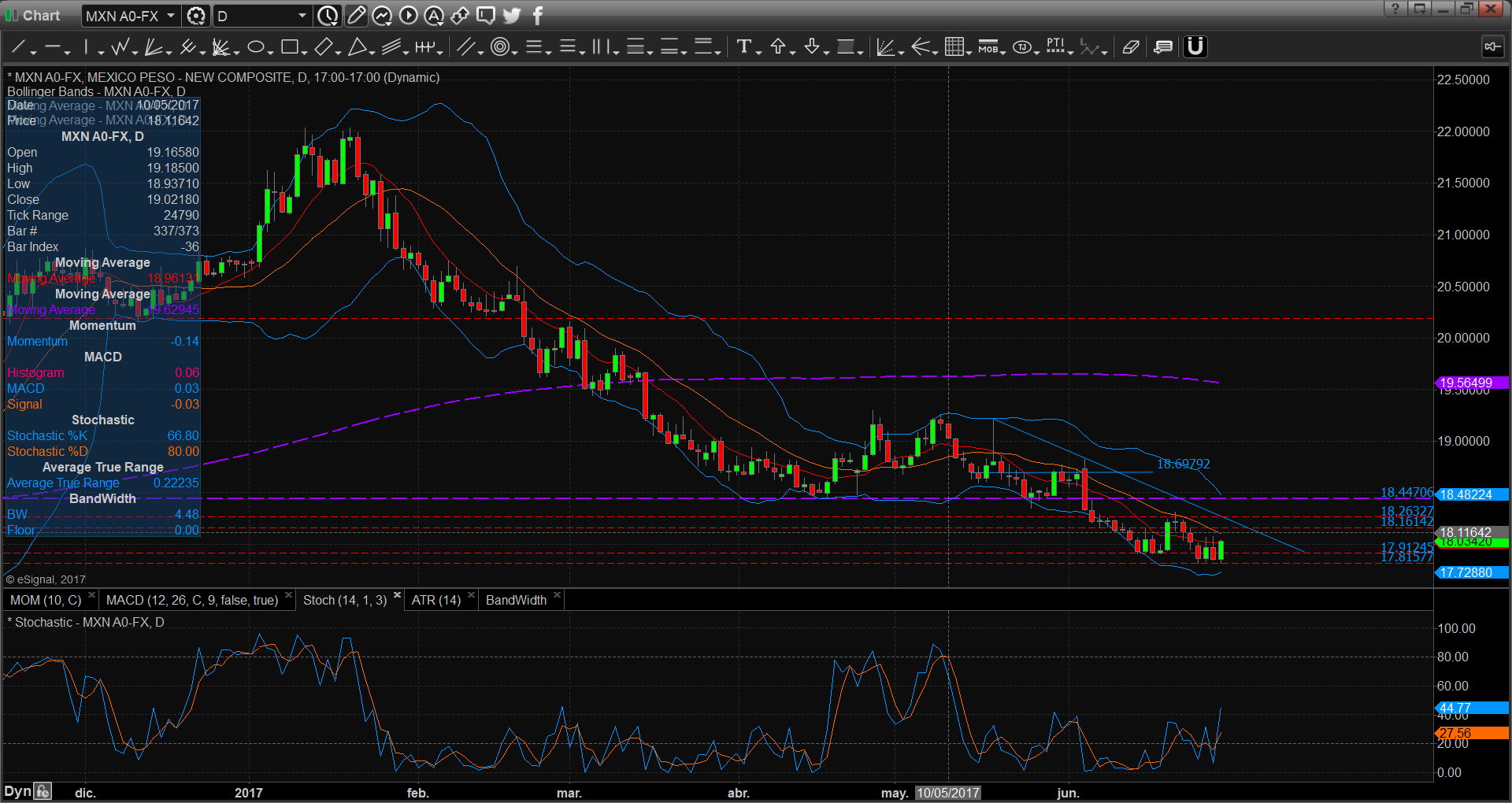
Task: Open the D interval dropdown
Action: click(302, 16)
